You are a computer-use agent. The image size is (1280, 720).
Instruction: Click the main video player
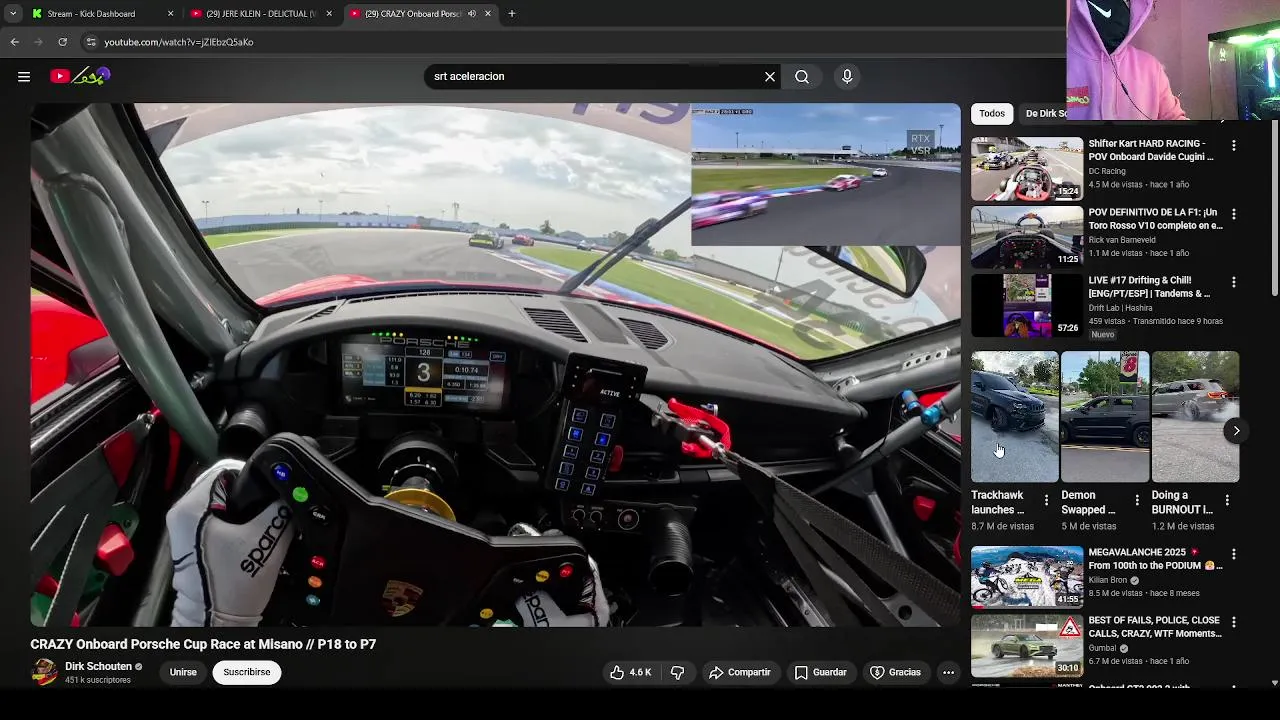point(495,365)
